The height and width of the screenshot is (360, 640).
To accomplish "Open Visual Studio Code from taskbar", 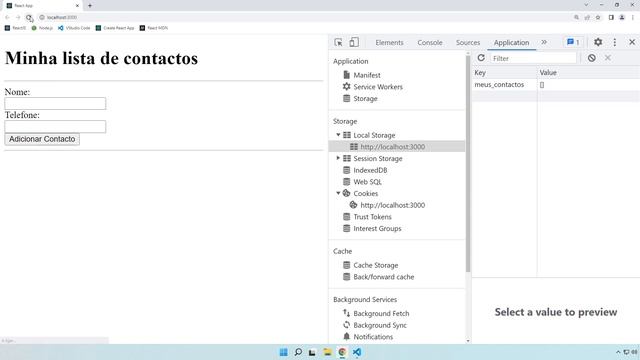I will [x=357, y=352].
